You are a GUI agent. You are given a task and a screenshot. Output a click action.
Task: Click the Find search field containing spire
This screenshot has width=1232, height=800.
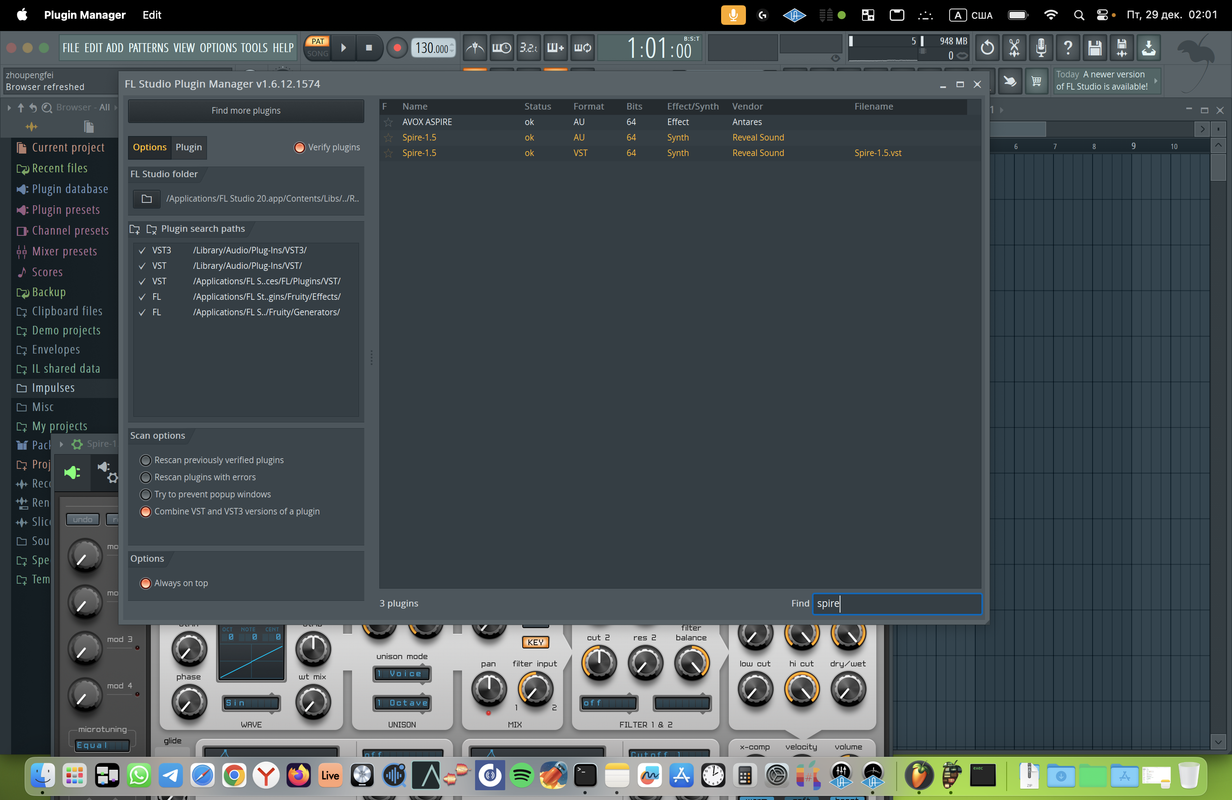pyautogui.click(x=897, y=603)
